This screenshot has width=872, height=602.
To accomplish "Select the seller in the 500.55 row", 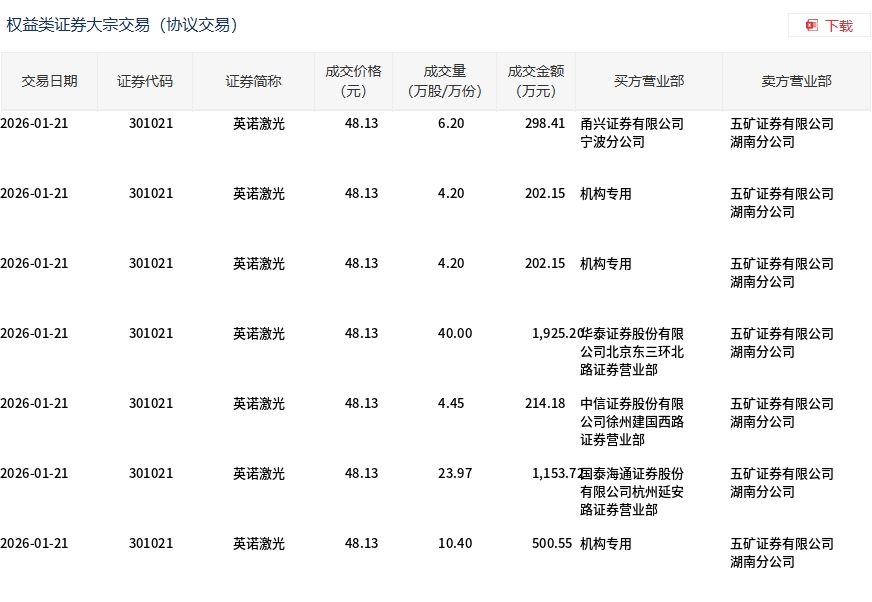I will click(782, 552).
